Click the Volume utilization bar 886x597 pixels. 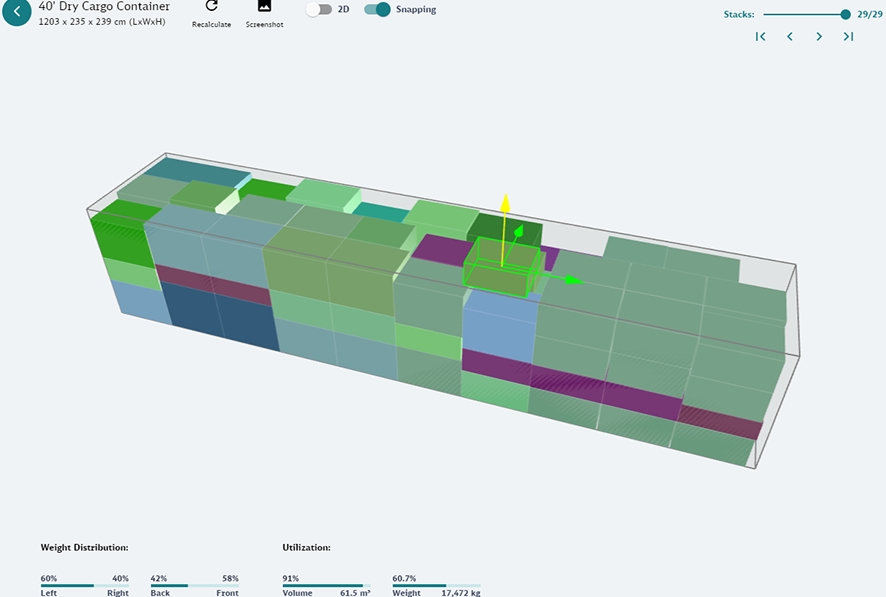click(326, 585)
